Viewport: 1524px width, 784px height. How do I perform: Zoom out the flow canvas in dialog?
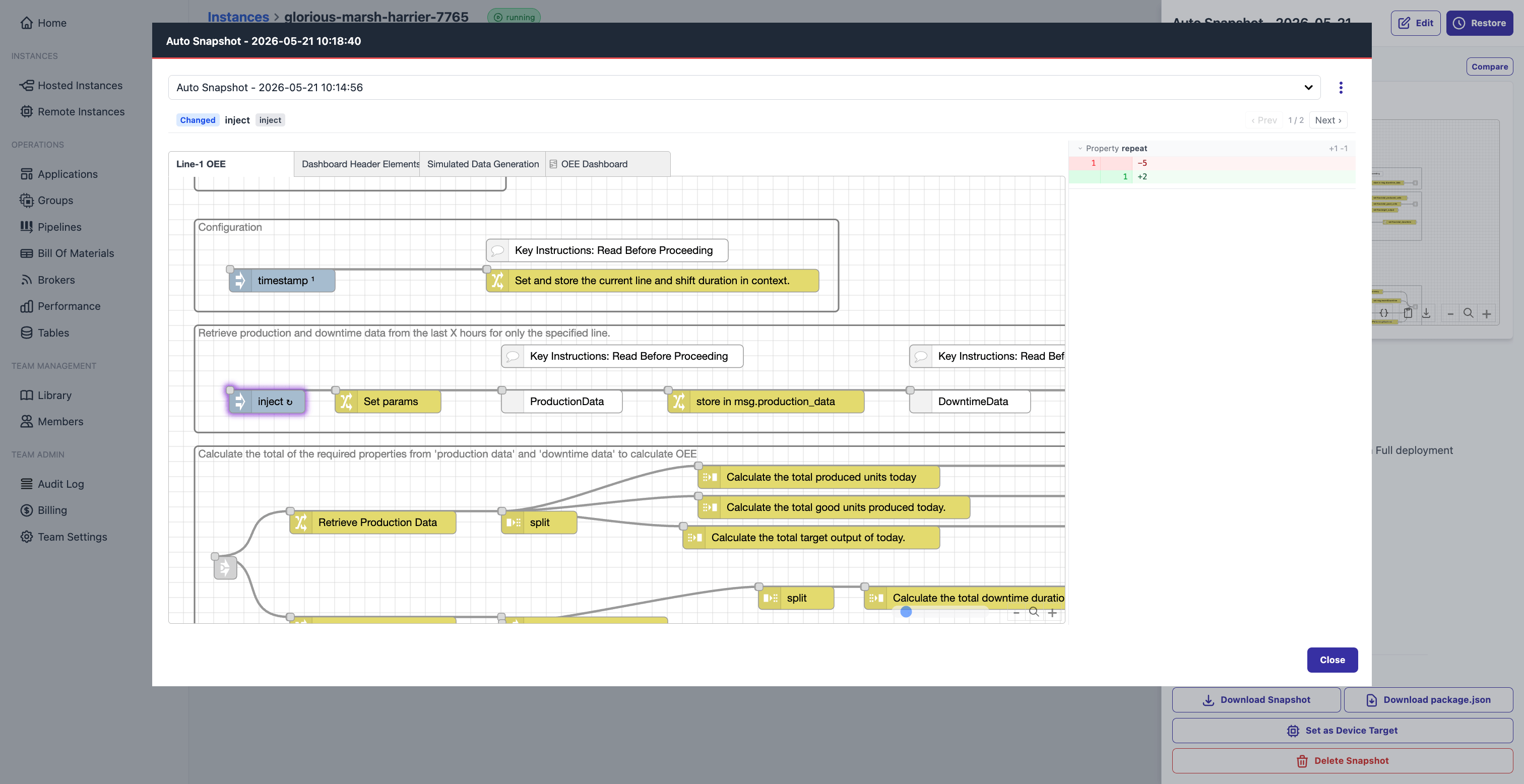[x=1017, y=613]
